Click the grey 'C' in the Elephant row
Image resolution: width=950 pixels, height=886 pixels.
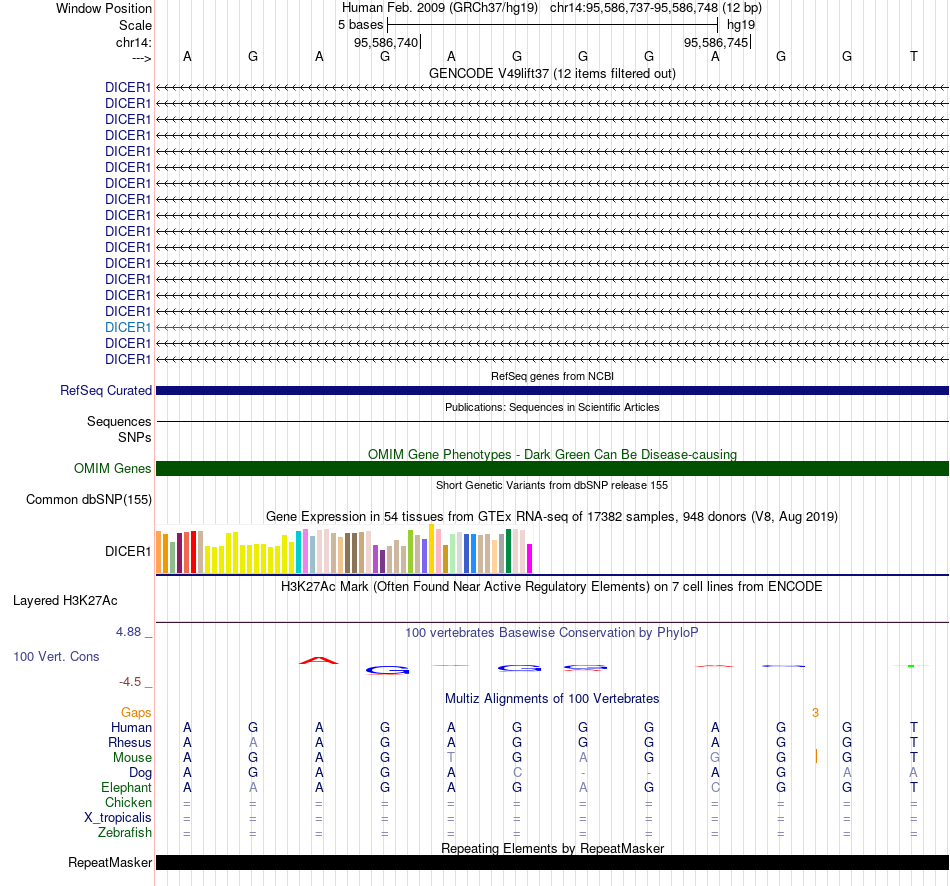point(715,787)
